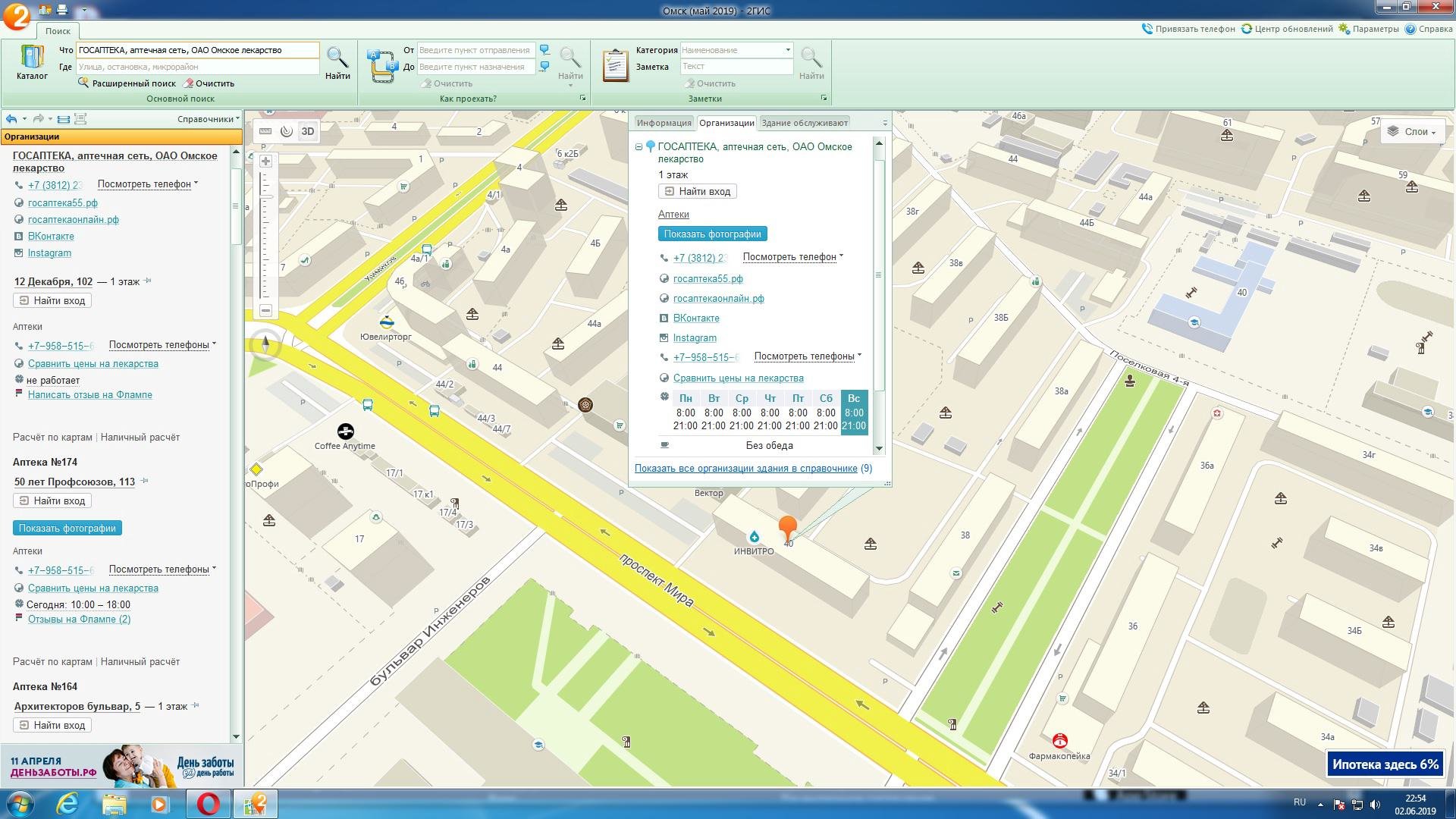Click Очистить in the main search group
The width and height of the screenshot is (1456, 819).
[209, 83]
